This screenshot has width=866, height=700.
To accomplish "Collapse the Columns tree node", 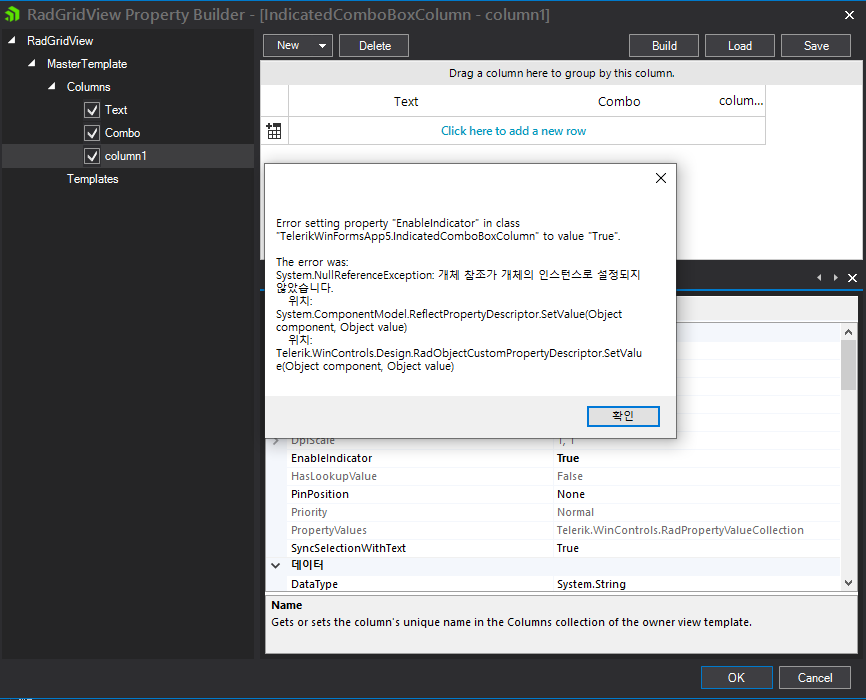I will [51, 86].
